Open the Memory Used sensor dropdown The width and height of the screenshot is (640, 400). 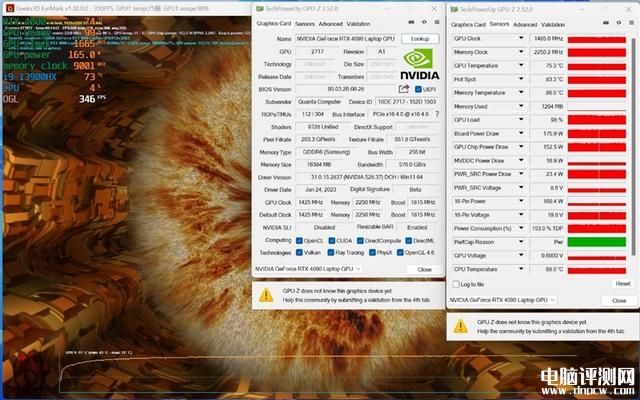pyautogui.click(x=521, y=106)
